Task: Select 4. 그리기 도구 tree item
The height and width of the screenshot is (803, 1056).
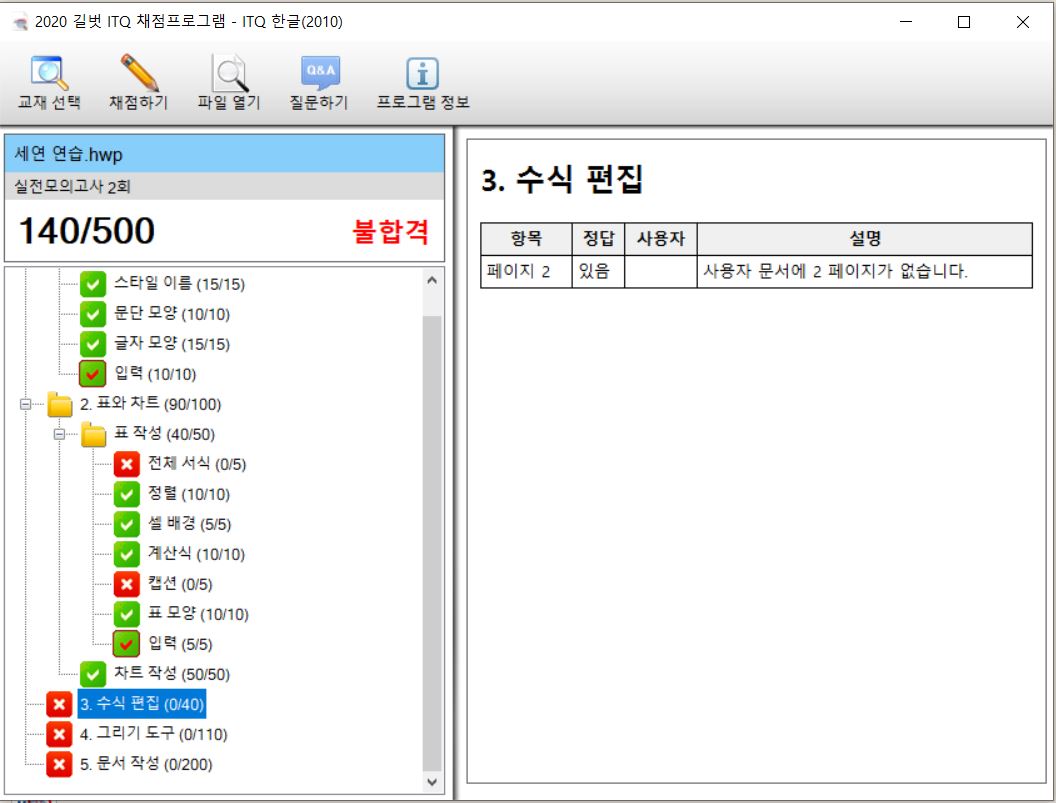Action: coord(153,734)
